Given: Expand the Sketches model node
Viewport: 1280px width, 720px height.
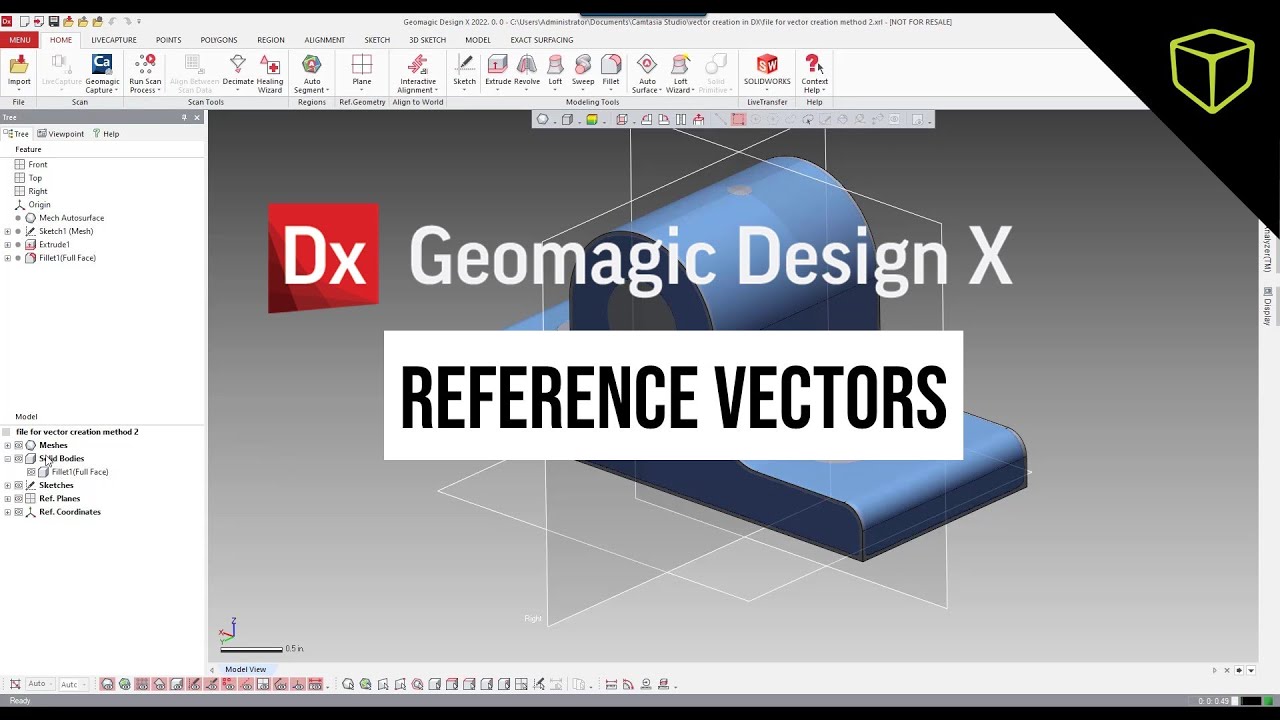Looking at the screenshot, I should [8, 485].
